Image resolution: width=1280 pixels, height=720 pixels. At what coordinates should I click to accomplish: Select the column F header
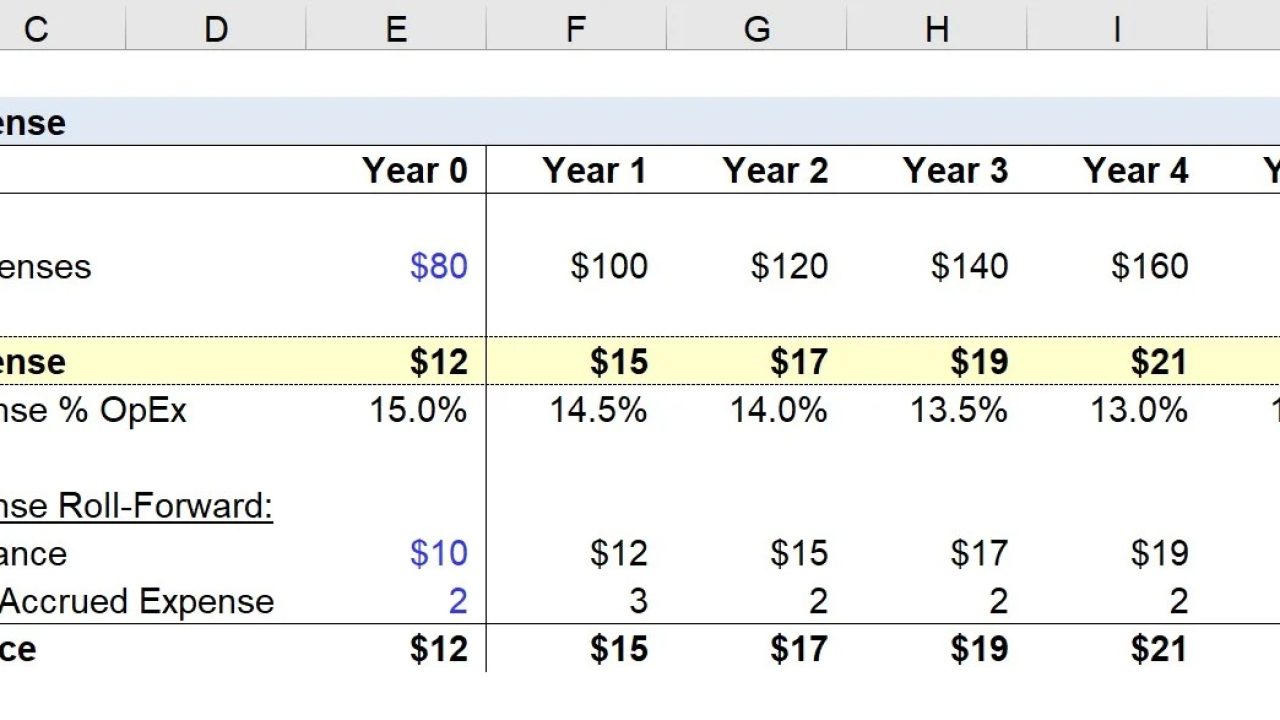(x=576, y=29)
